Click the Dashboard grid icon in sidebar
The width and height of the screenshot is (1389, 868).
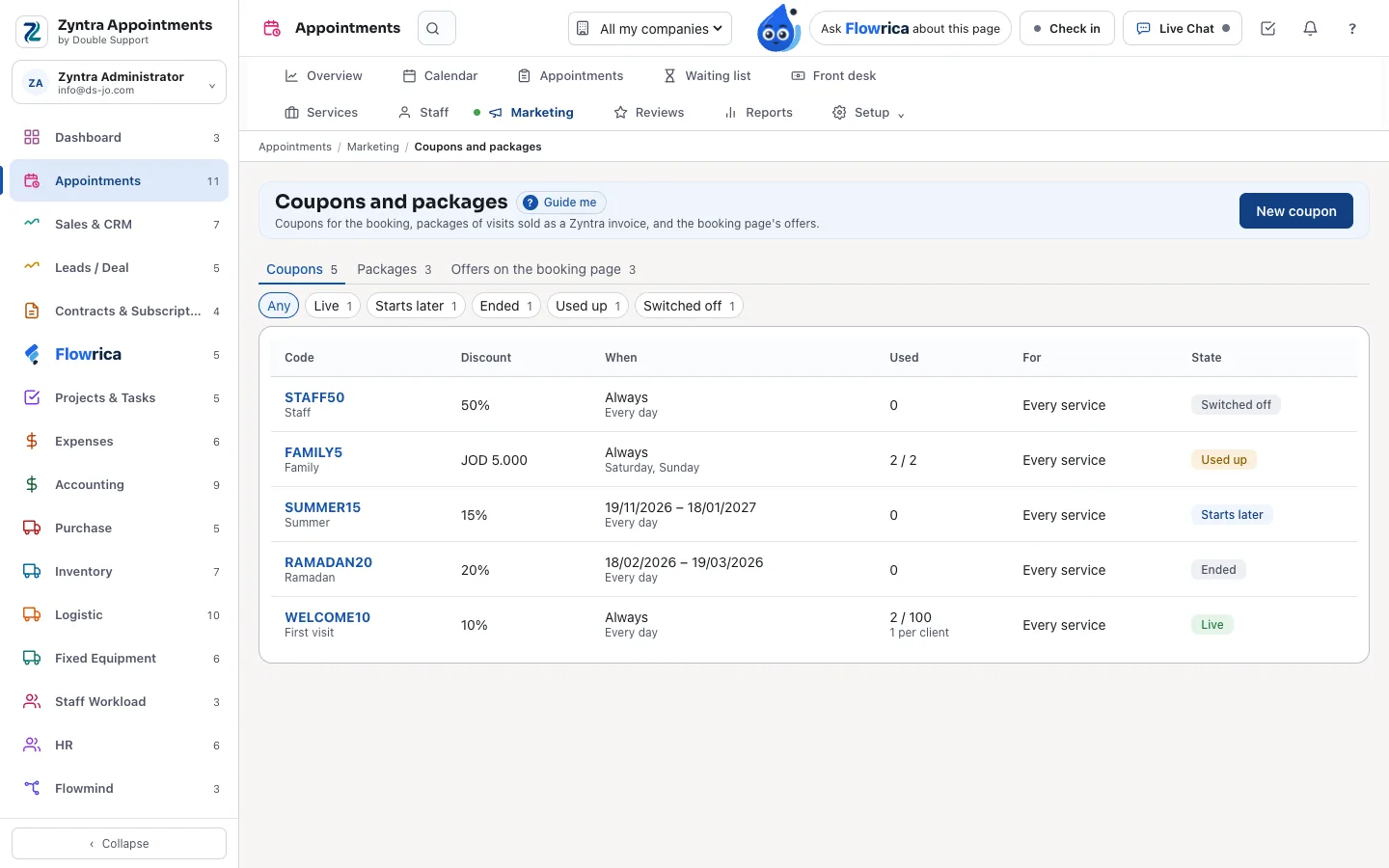pyautogui.click(x=32, y=137)
